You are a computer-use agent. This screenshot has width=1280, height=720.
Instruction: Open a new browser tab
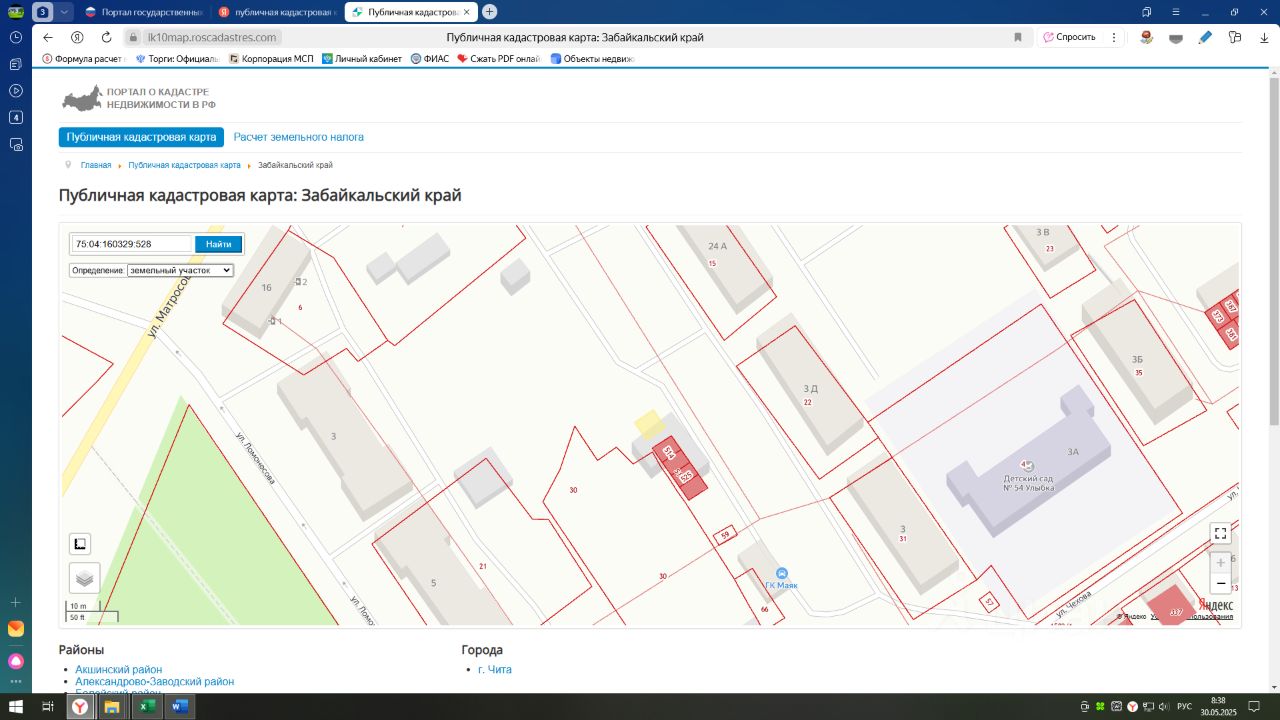[x=489, y=12]
